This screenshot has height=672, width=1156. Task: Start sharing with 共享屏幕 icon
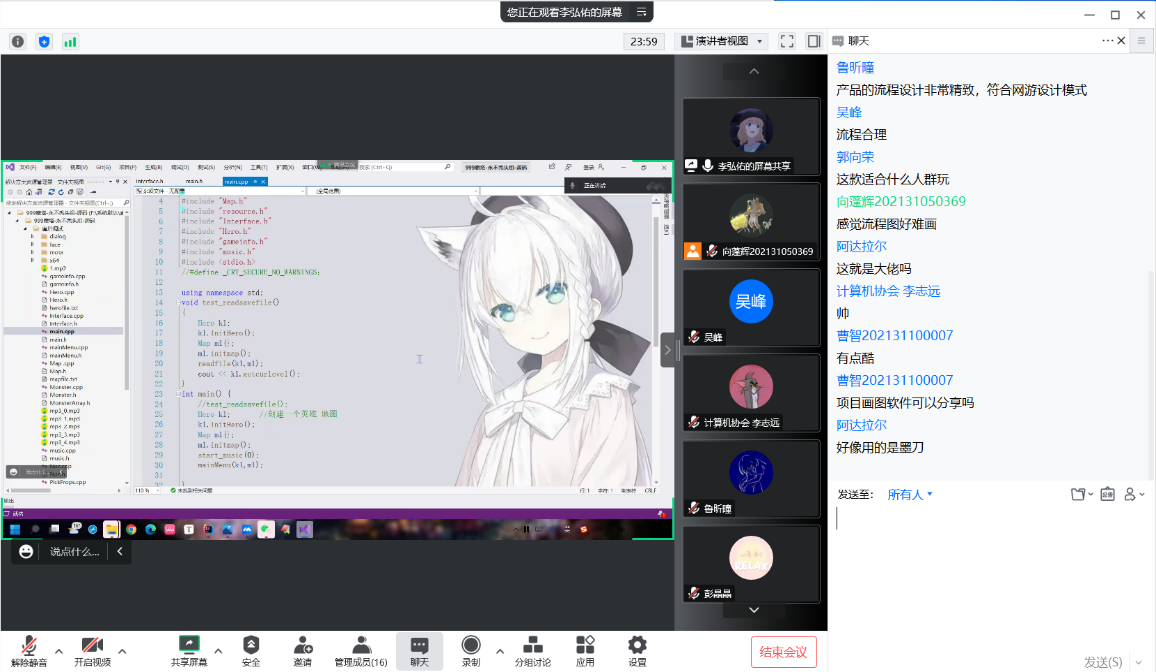pos(189,651)
